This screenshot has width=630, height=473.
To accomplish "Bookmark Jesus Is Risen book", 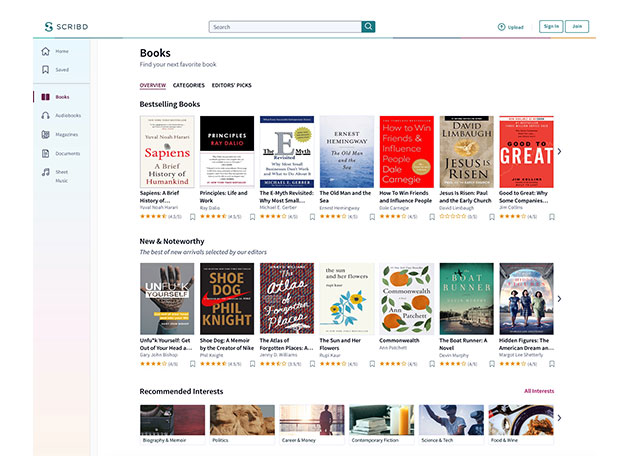I will coord(492,217).
